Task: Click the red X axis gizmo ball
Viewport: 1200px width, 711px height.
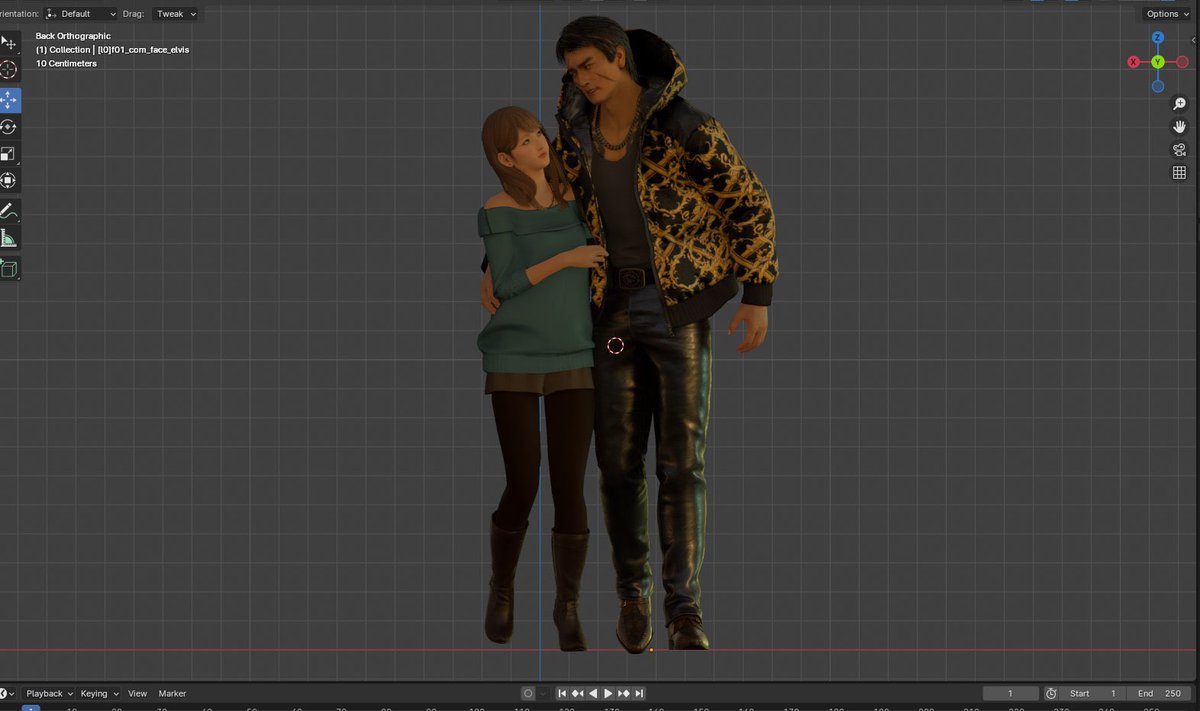Action: [1133, 62]
